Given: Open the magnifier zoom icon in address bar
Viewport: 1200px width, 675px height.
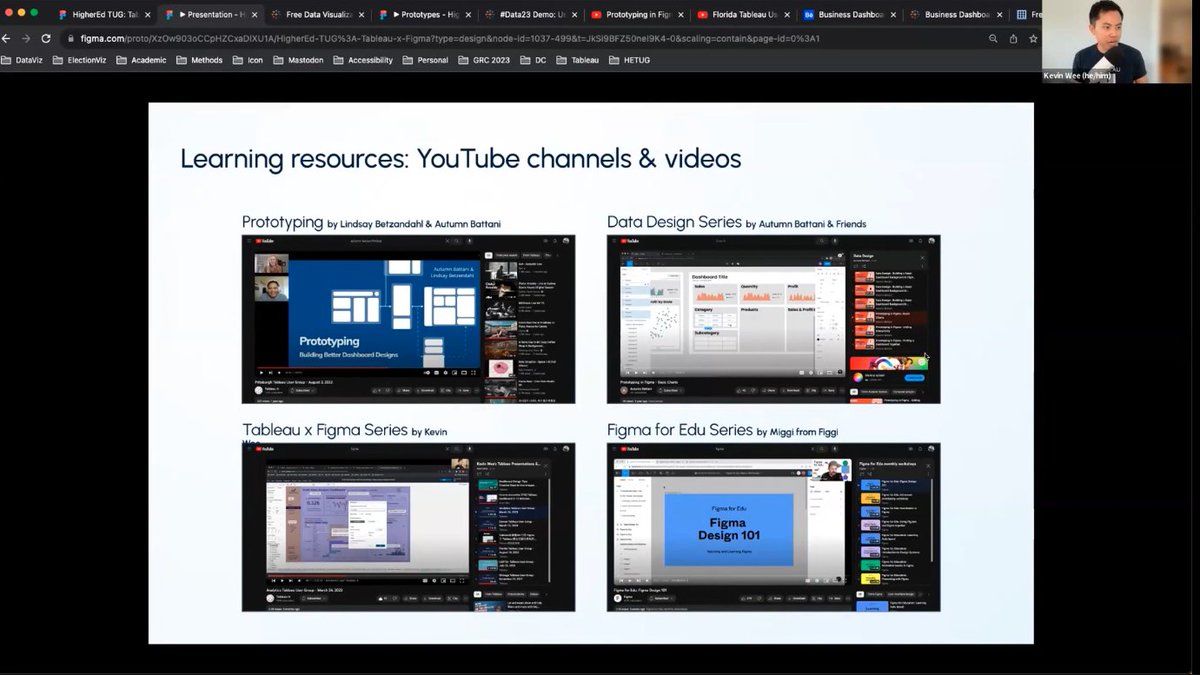Looking at the screenshot, I should tap(992, 40).
